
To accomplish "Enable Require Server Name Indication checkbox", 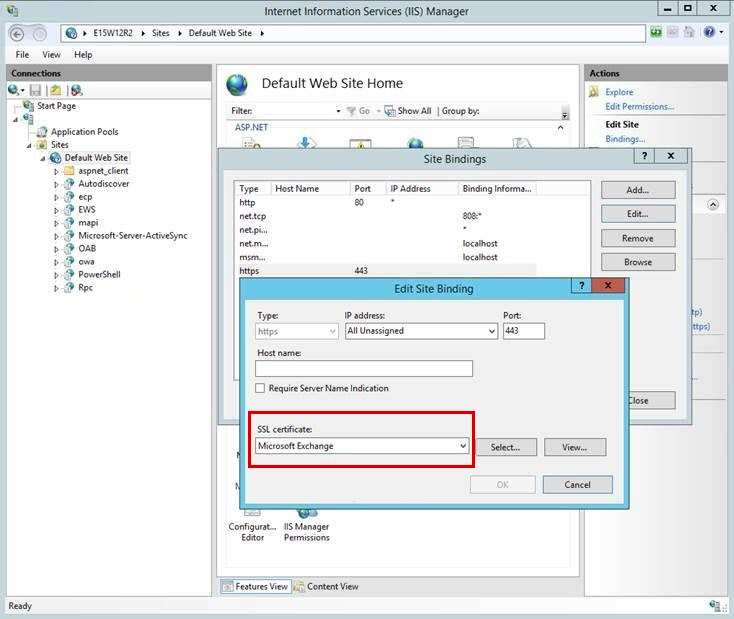I will coord(260,388).
